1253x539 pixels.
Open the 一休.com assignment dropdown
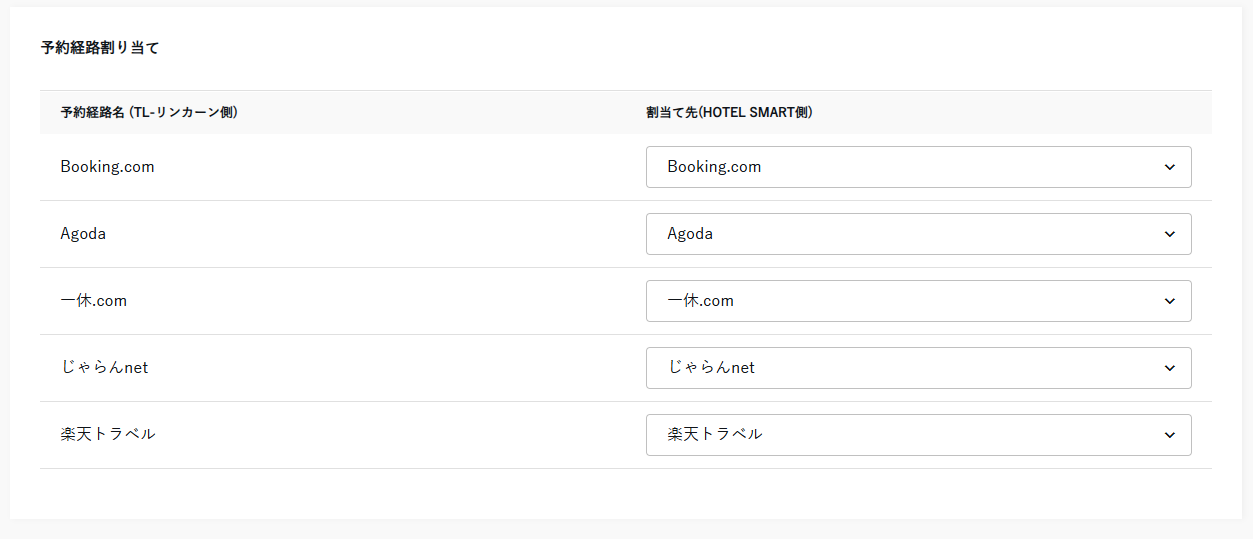918,301
